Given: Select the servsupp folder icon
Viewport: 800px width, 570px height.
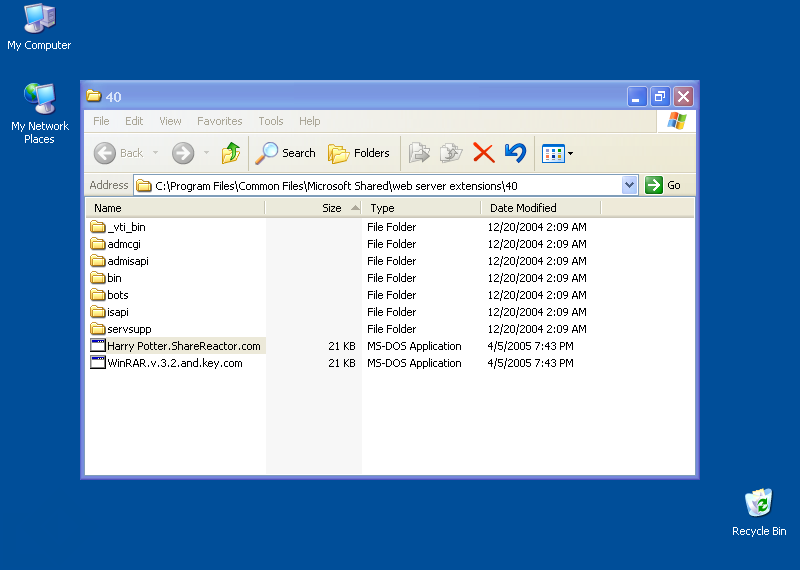Looking at the screenshot, I should point(97,329).
